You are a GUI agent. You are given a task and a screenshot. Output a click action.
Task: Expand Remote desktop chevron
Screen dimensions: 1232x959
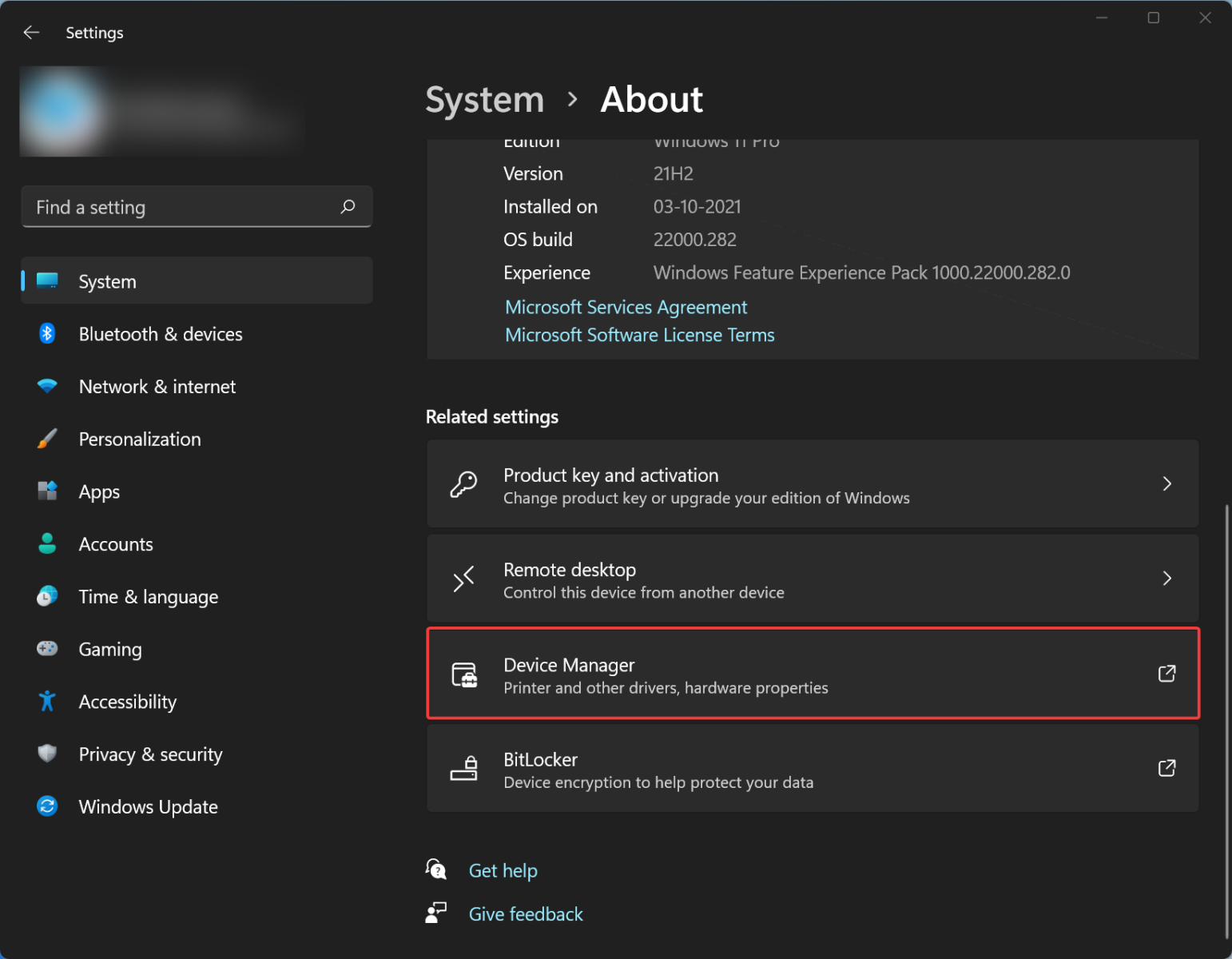pyautogui.click(x=1166, y=578)
